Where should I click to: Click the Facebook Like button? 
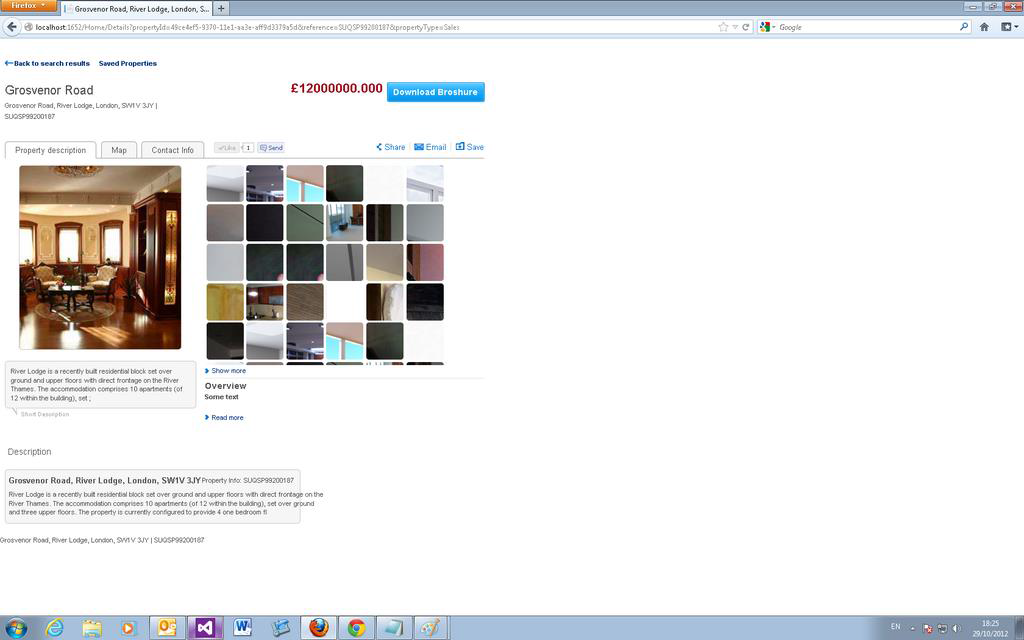227,148
